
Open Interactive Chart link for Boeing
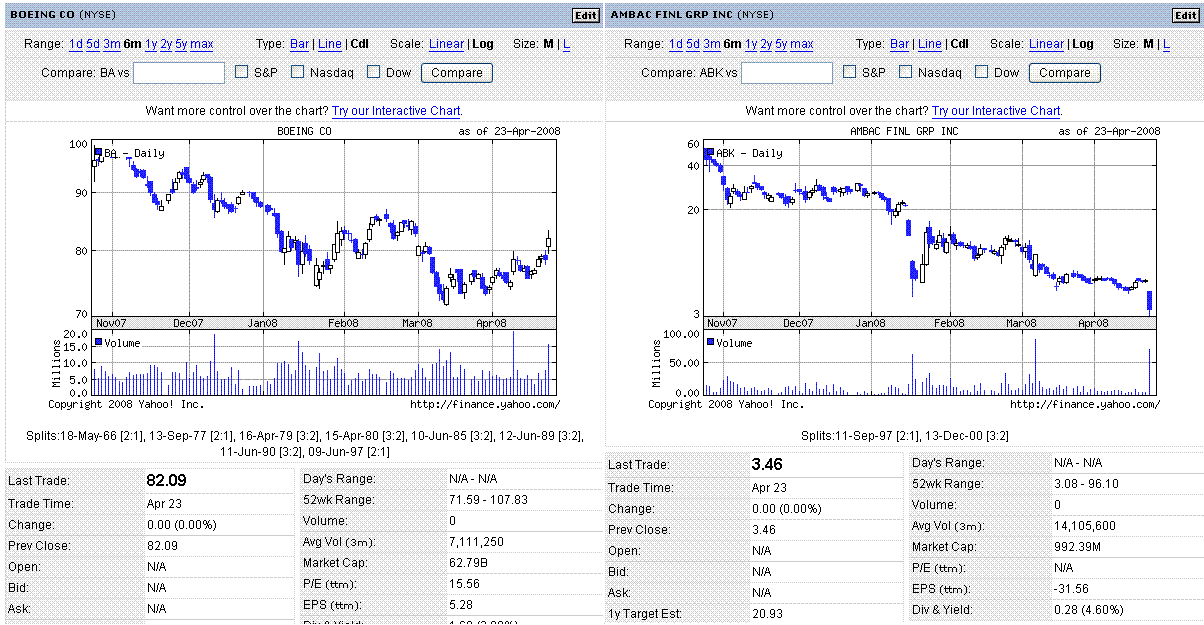(396, 111)
